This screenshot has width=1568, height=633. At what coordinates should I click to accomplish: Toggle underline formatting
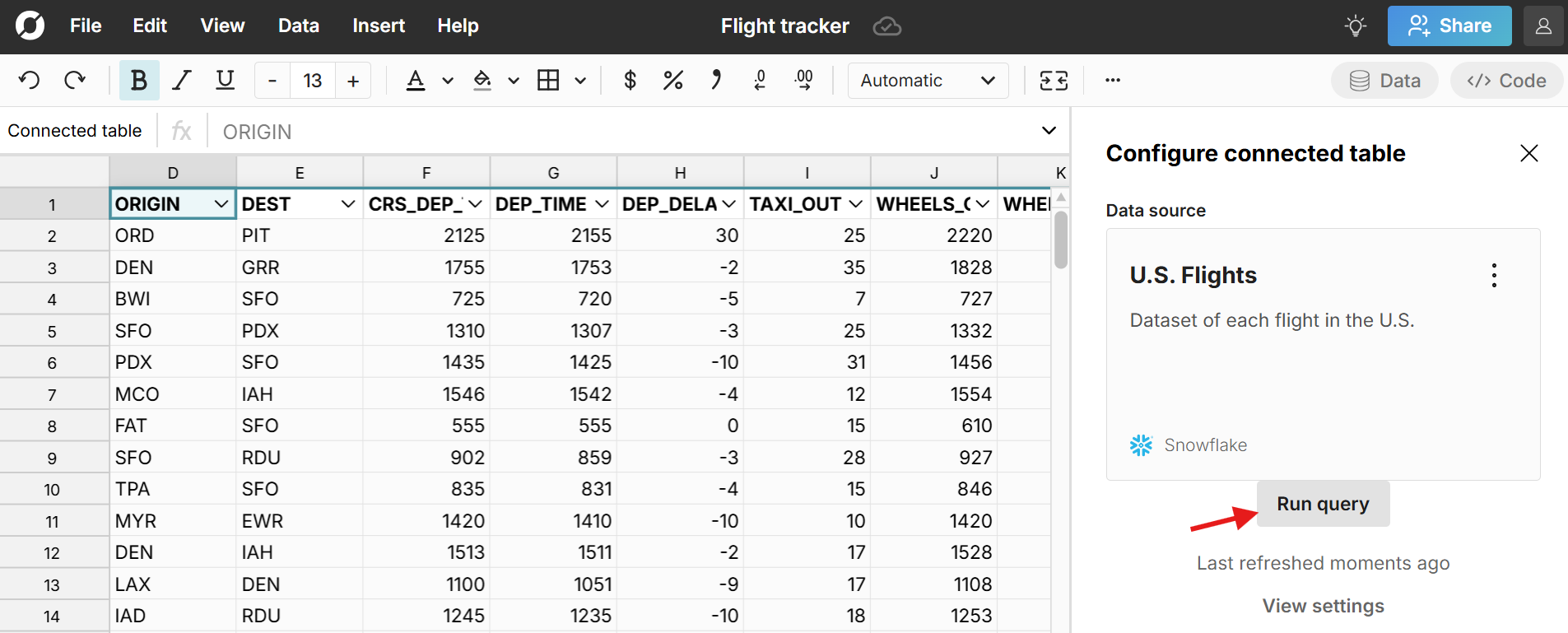225,81
